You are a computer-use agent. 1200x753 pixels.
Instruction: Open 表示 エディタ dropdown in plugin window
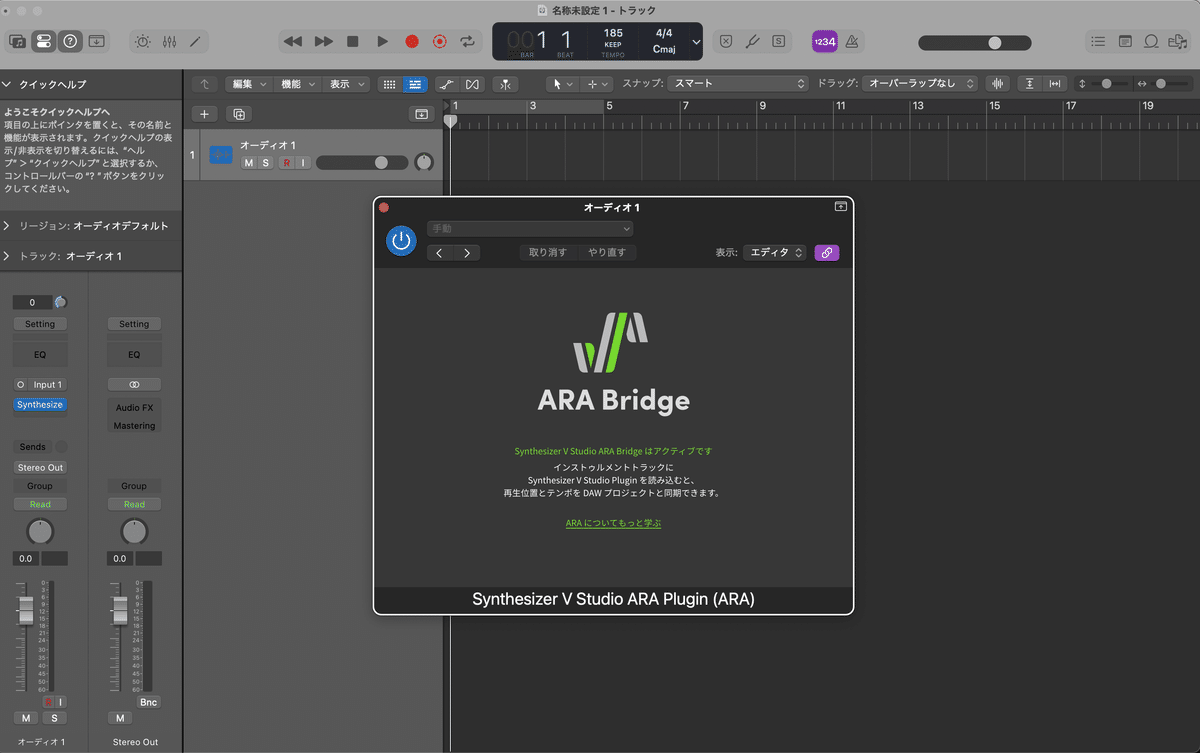775,253
